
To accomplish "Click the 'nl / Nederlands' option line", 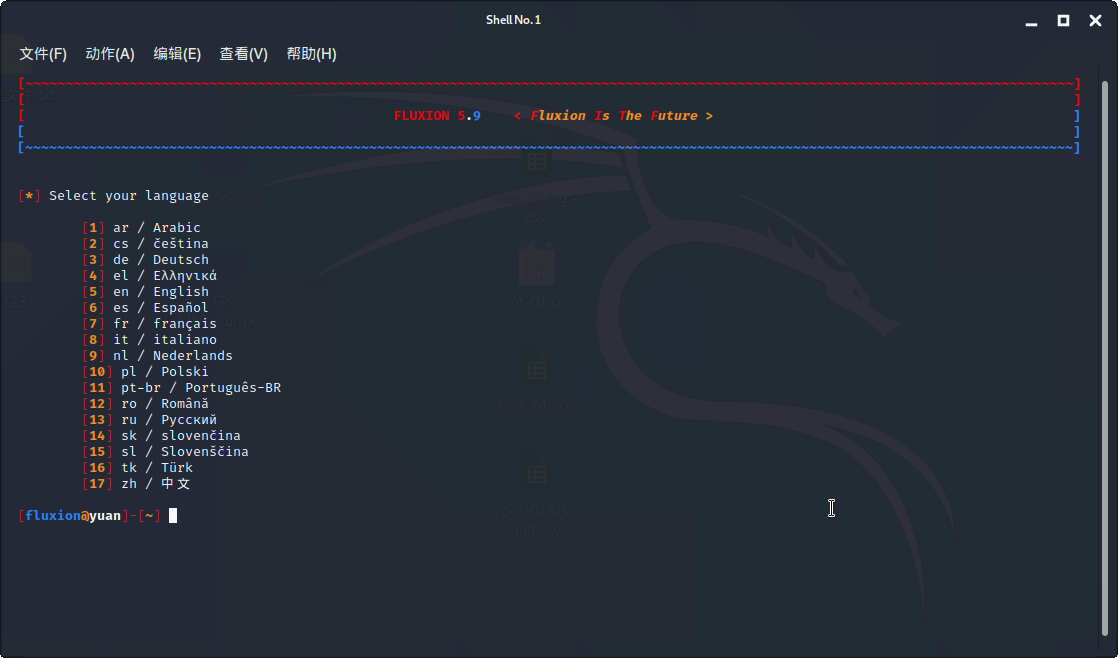I will (x=158, y=355).
